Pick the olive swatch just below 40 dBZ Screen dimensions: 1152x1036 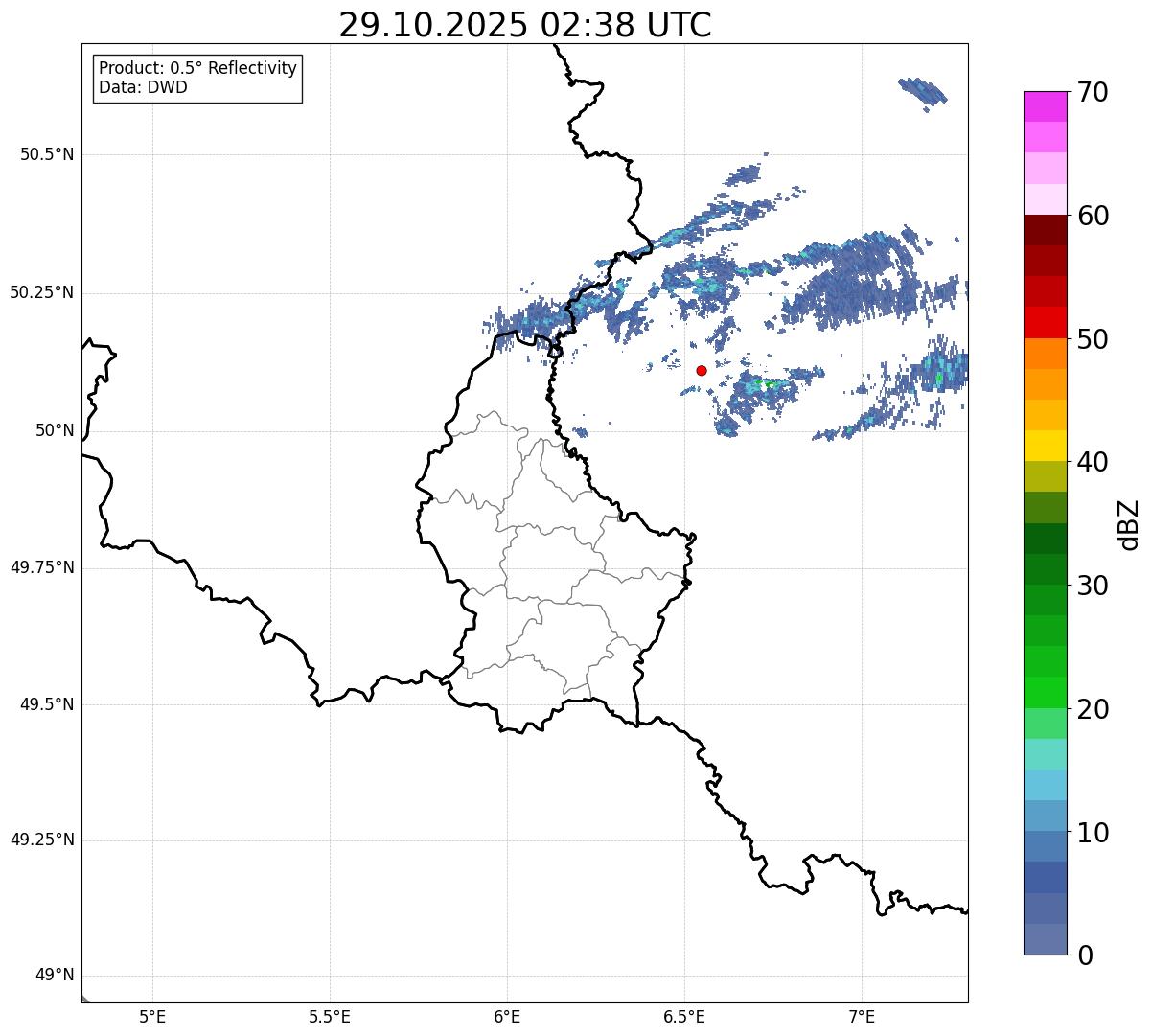coord(1046,476)
